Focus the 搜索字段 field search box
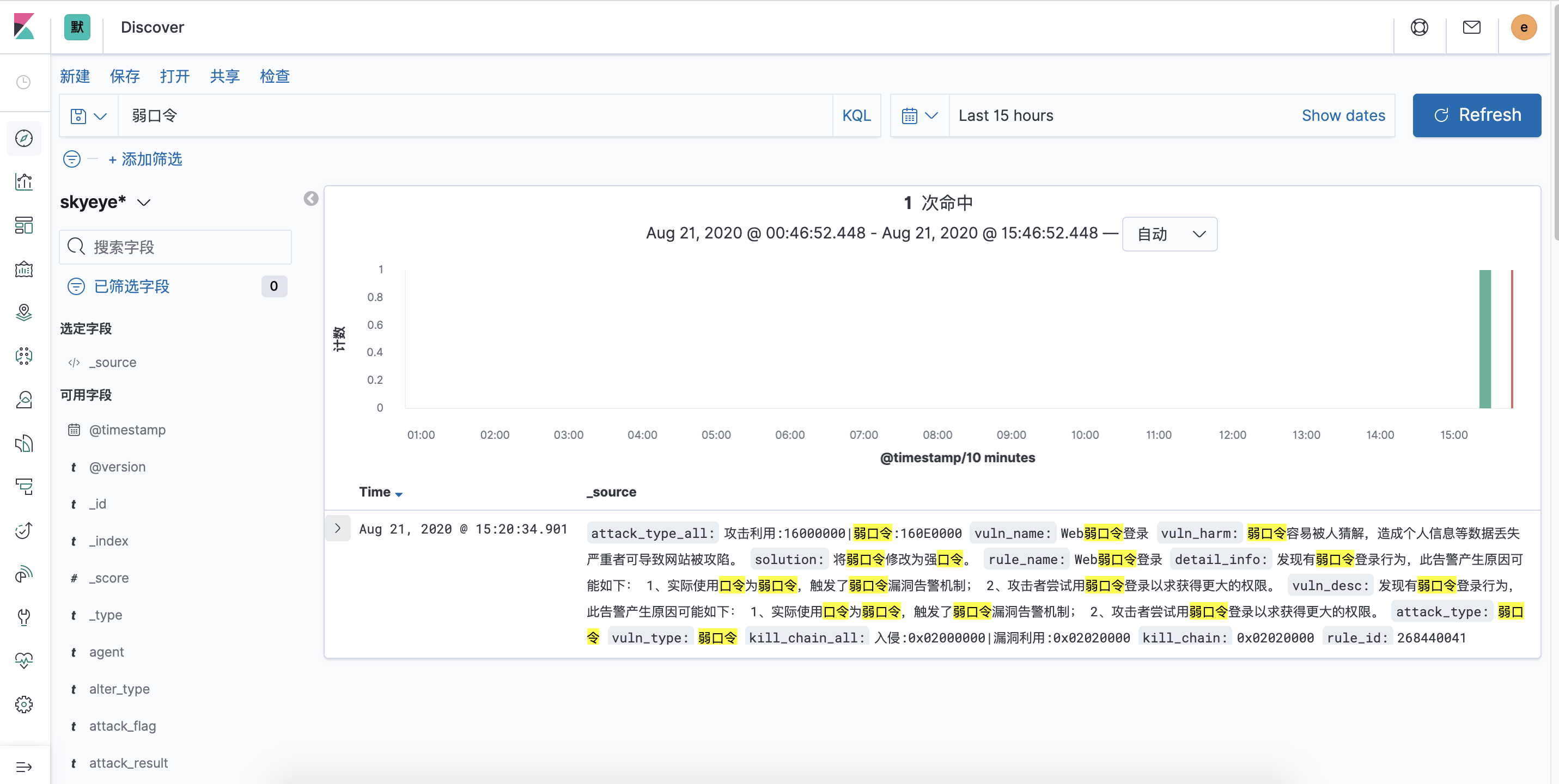This screenshot has height=784, width=1559. (175, 247)
